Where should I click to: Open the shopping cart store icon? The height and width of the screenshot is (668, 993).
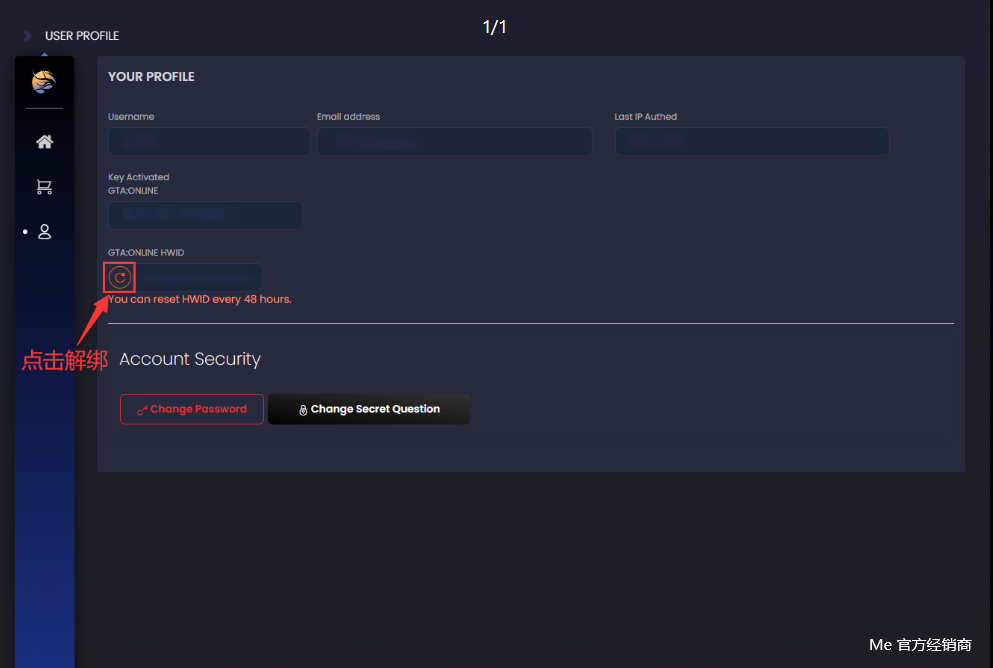[44, 187]
